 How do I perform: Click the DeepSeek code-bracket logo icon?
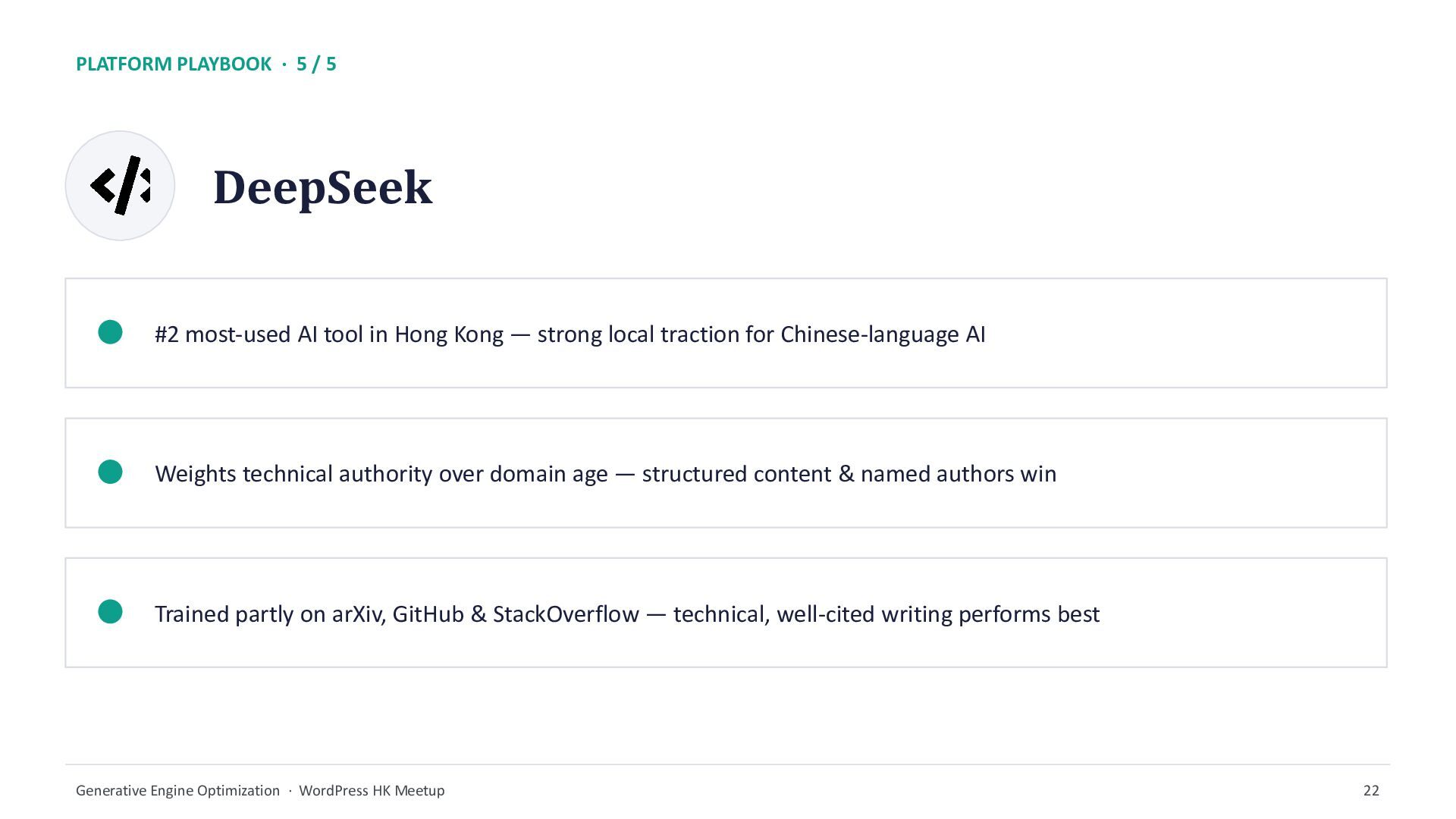point(120,186)
